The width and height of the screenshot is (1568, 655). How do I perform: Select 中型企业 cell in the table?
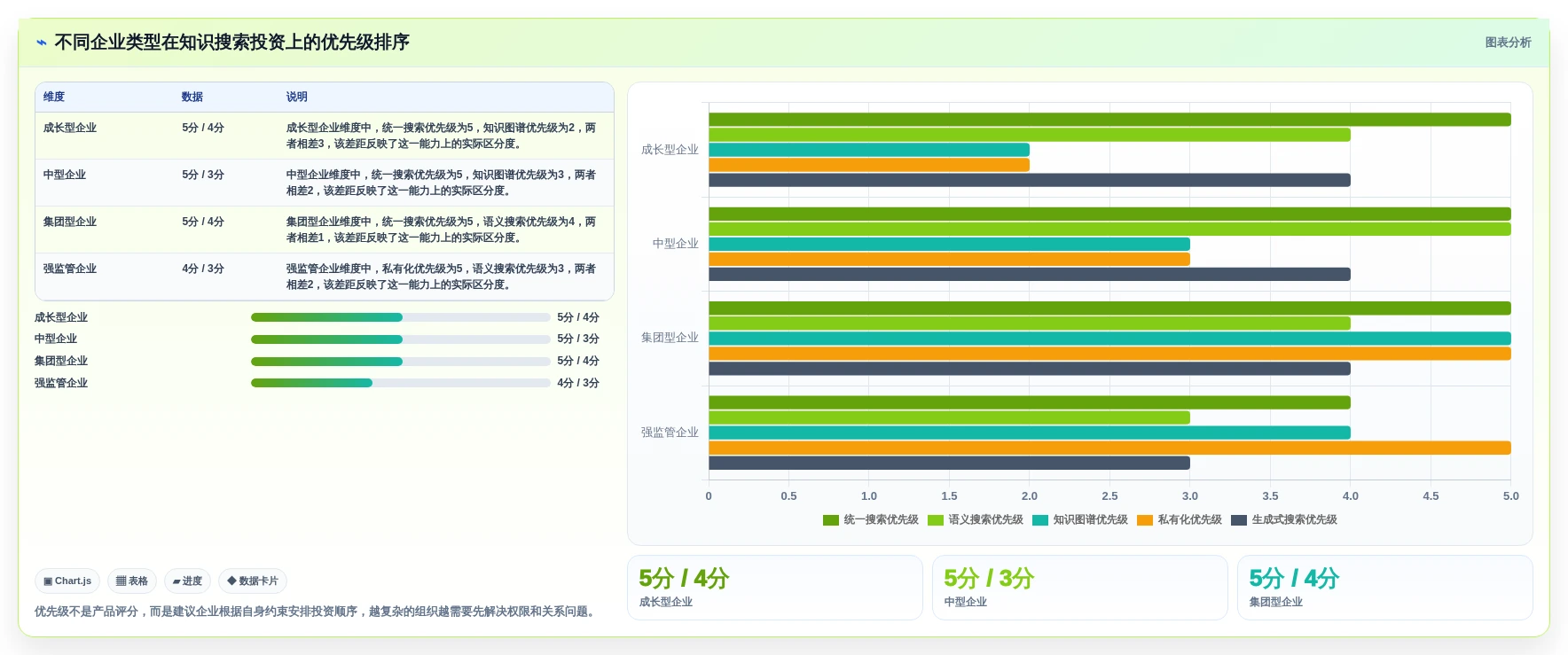click(65, 175)
